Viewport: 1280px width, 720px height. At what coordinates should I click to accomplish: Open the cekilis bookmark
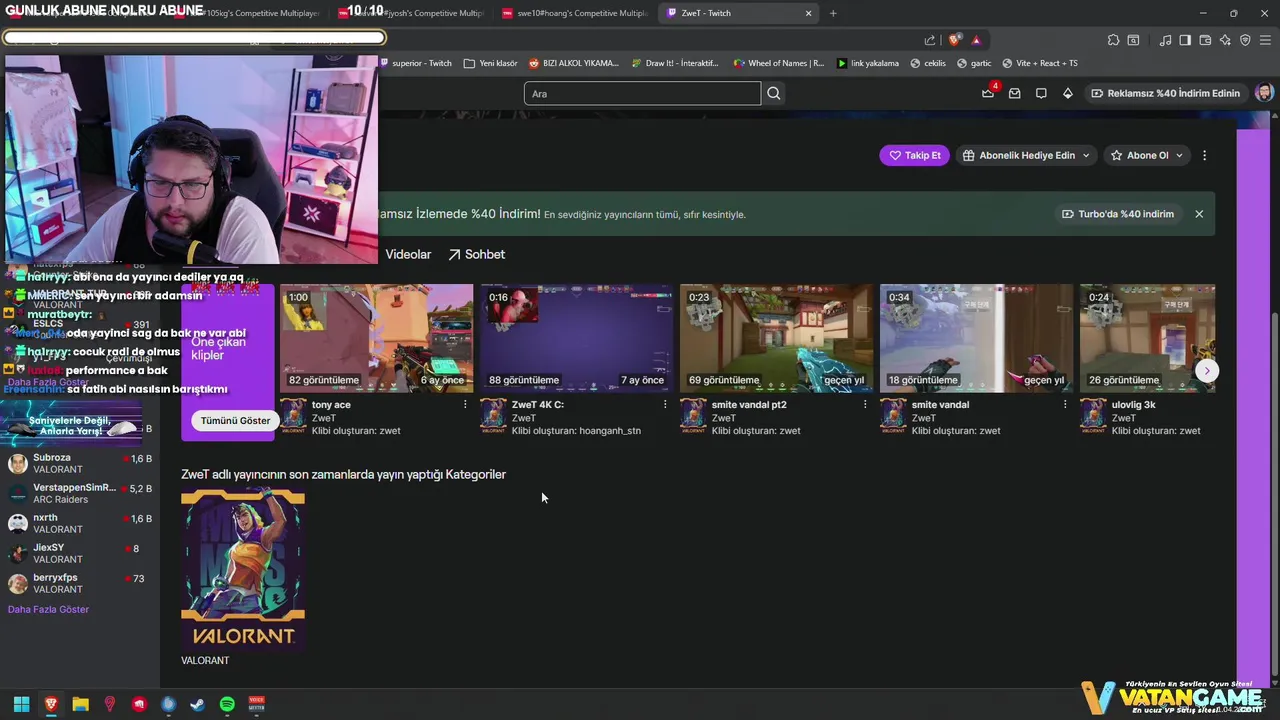click(x=928, y=63)
